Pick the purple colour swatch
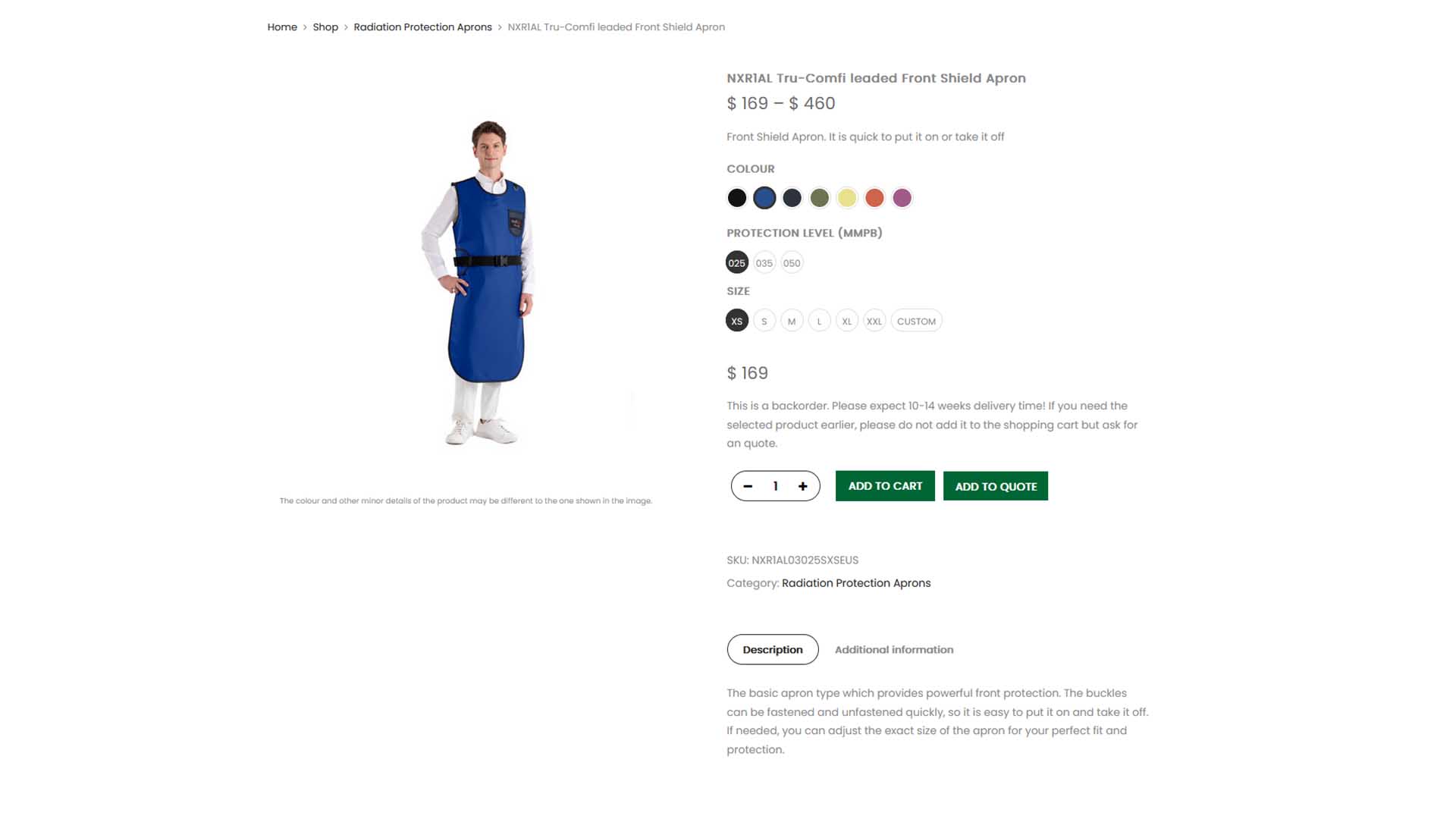 pyautogui.click(x=902, y=198)
